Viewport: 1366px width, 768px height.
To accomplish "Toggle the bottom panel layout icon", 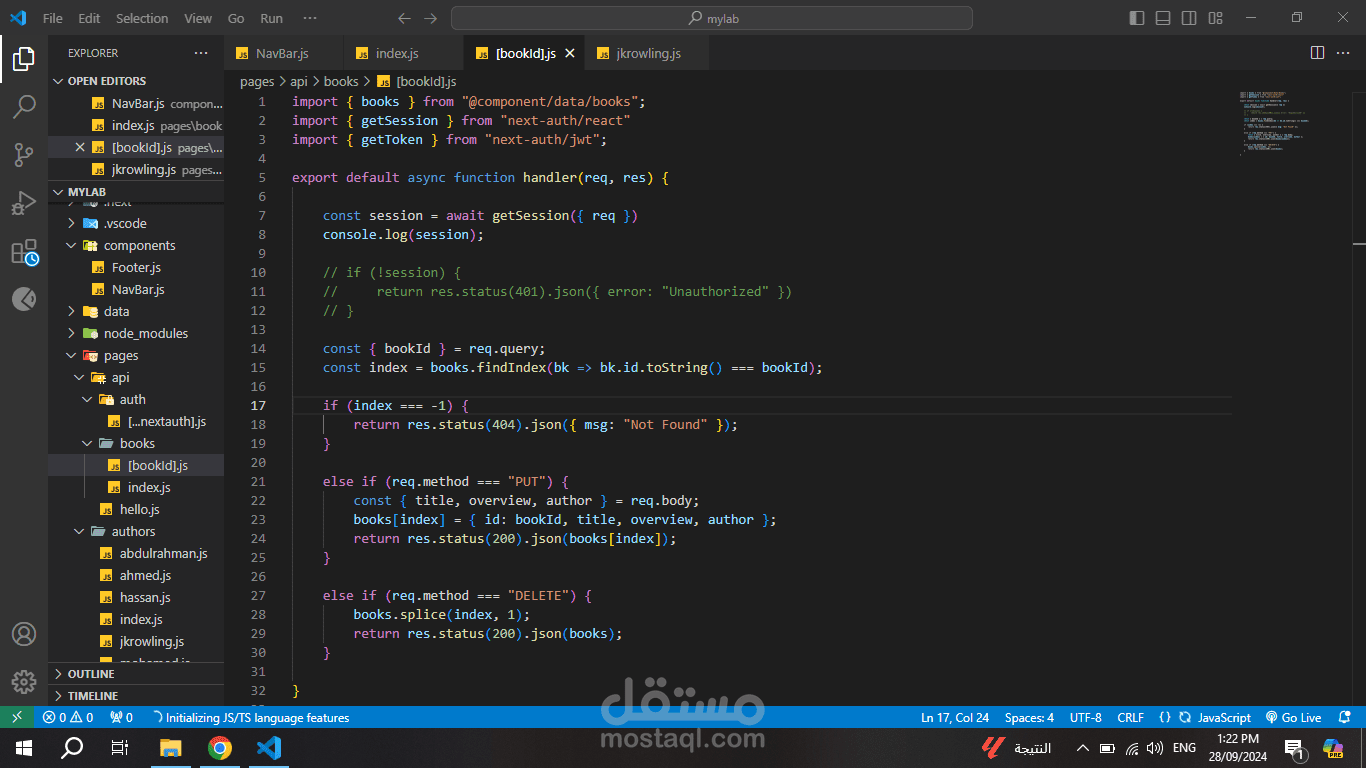I will click(x=1163, y=18).
